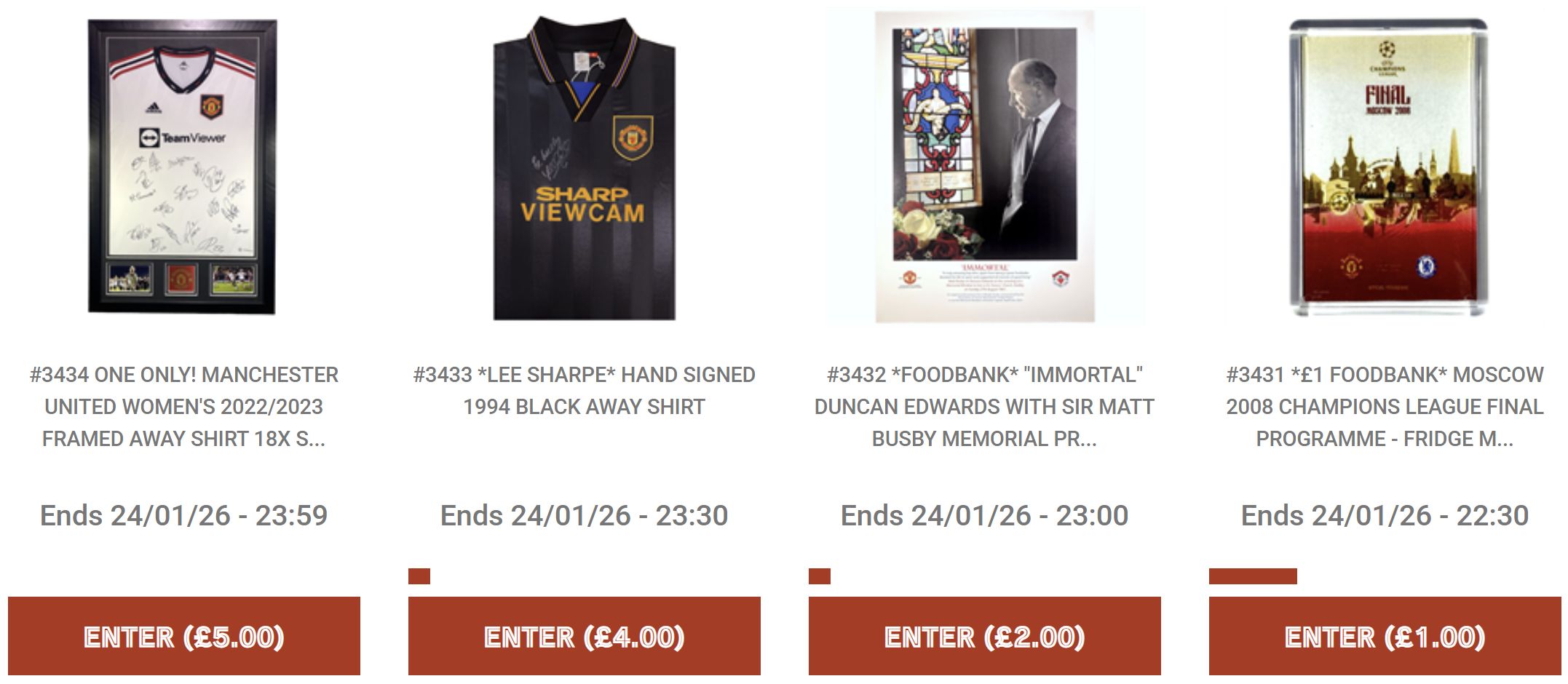Open the #3431 Moscow 2008 programme title

pyautogui.click(x=1385, y=407)
